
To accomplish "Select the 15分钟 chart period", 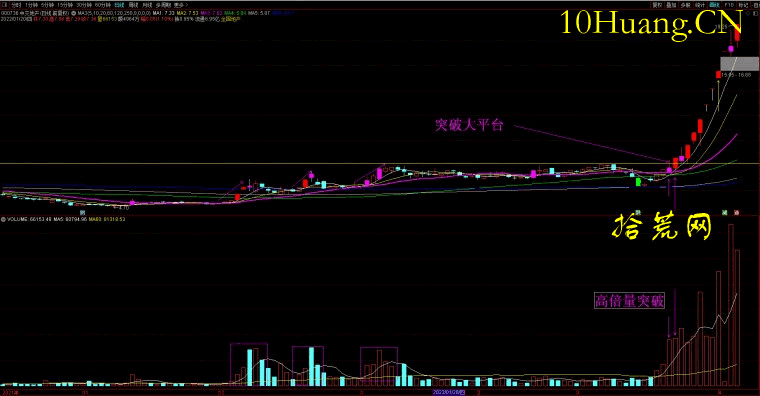I will tap(65, 5).
